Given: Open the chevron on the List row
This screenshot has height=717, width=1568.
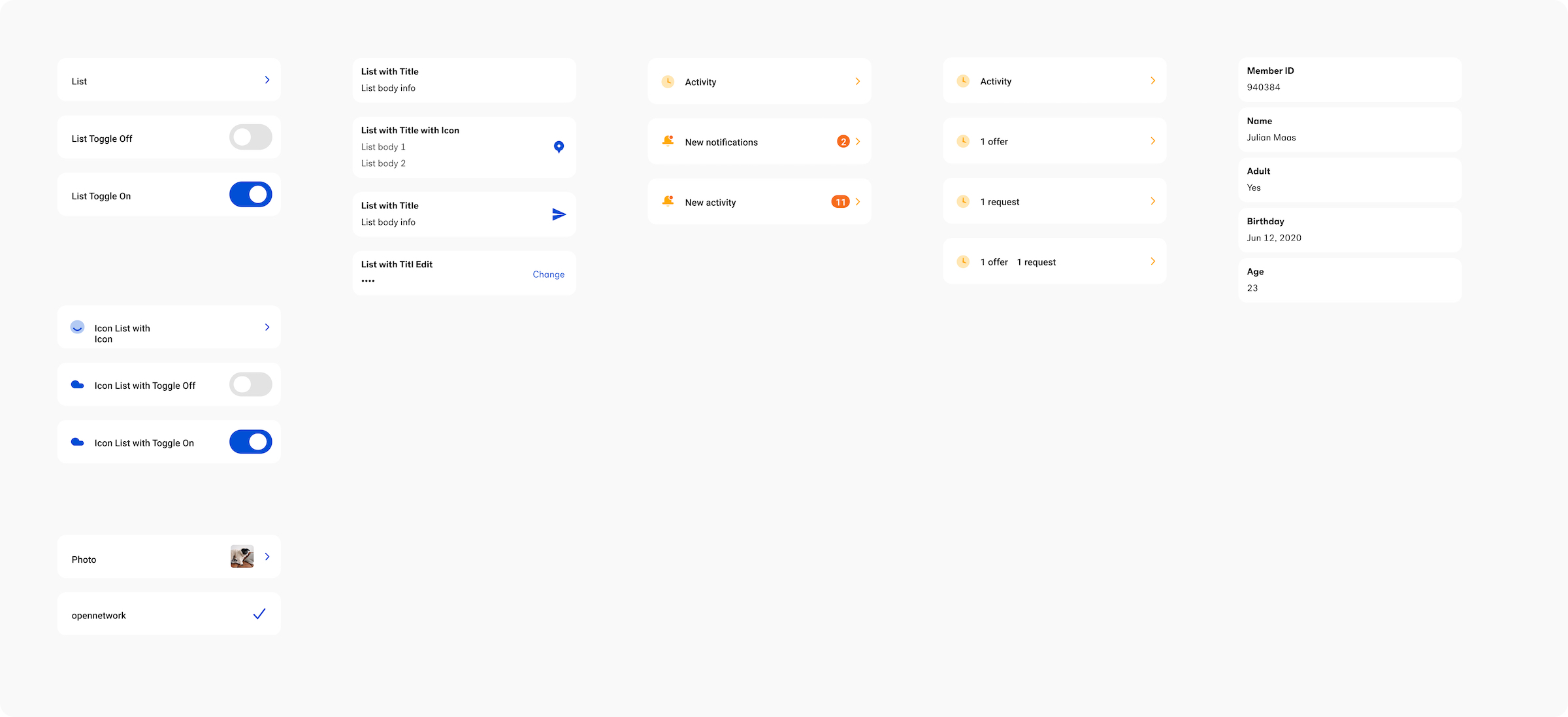Looking at the screenshot, I should pyautogui.click(x=267, y=80).
